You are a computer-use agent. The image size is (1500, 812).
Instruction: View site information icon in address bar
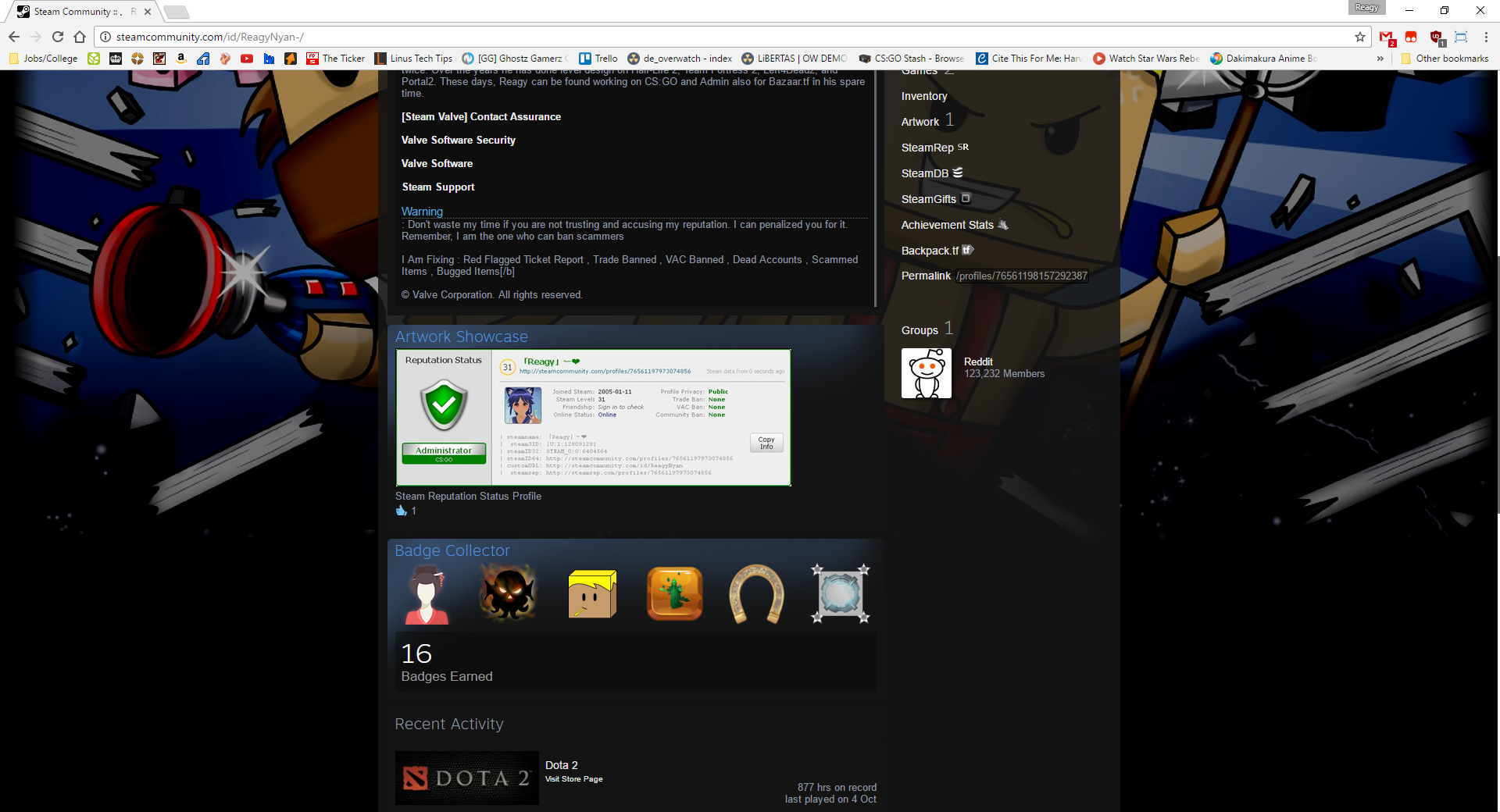coord(105,37)
